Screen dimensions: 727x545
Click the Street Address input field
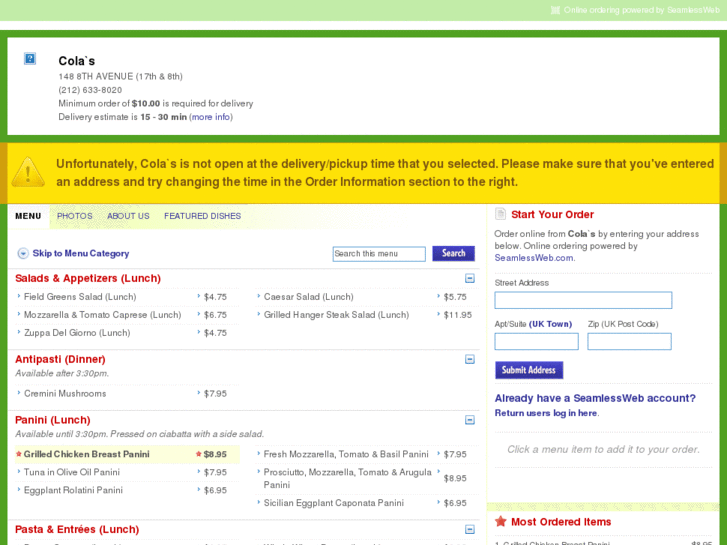point(583,300)
